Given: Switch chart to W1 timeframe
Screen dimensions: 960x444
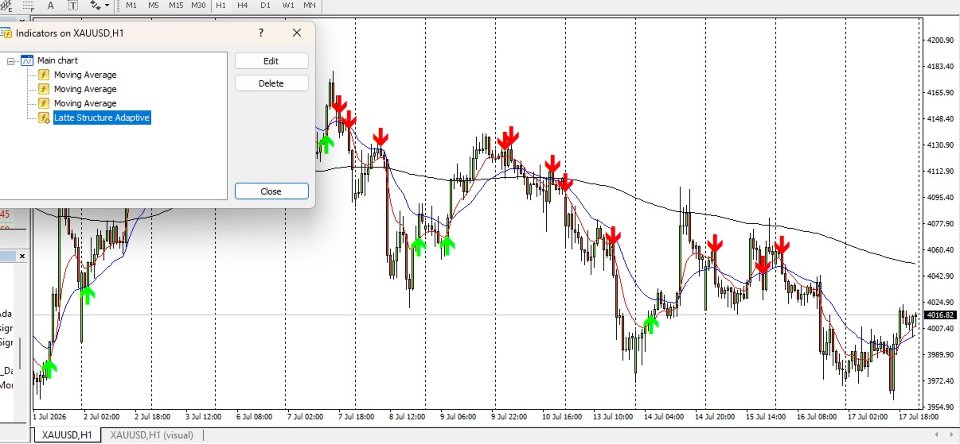Looking at the screenshot, I should (x=288, y=5).
